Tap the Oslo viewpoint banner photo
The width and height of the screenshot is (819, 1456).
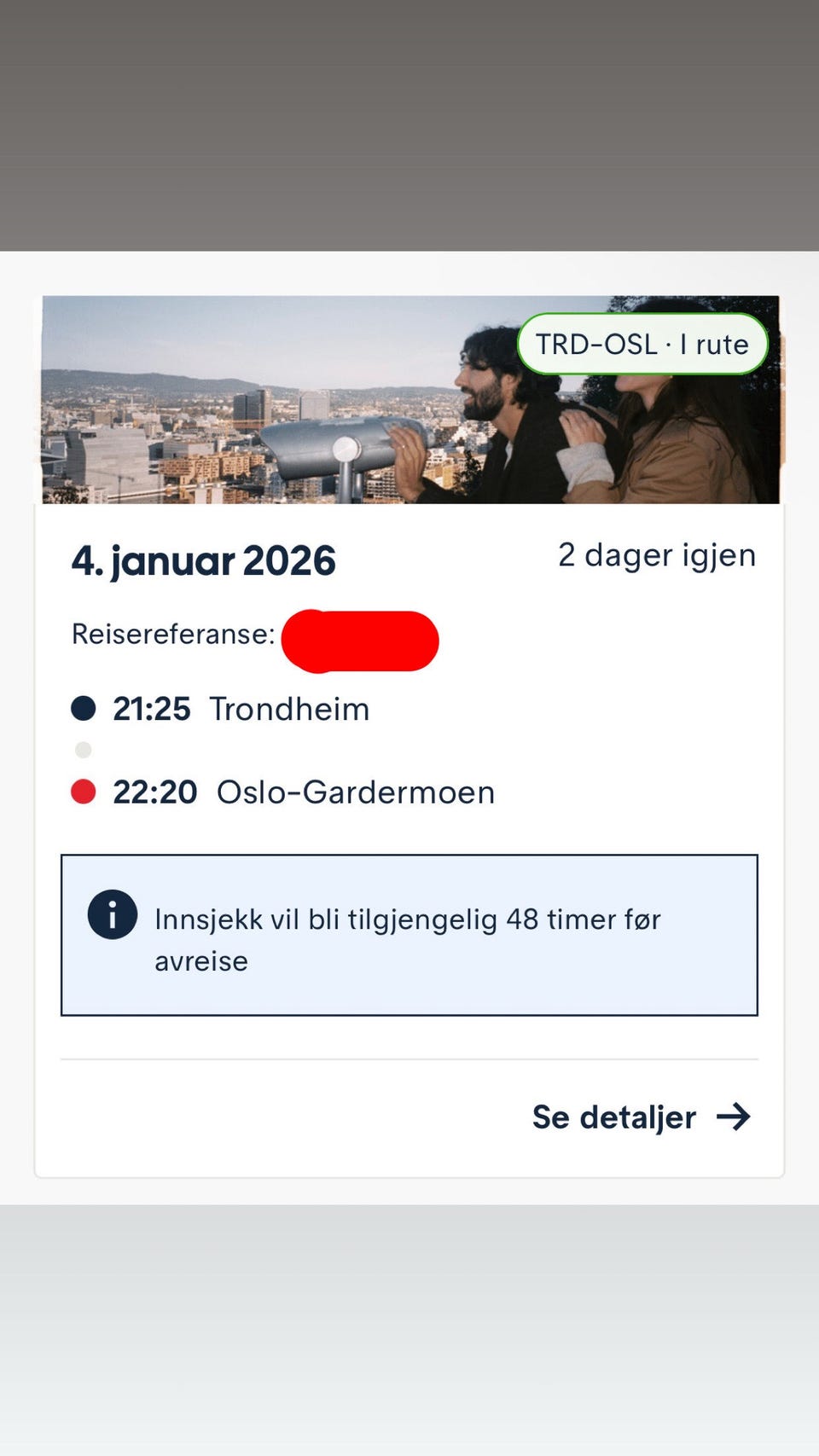pos(410,399)
